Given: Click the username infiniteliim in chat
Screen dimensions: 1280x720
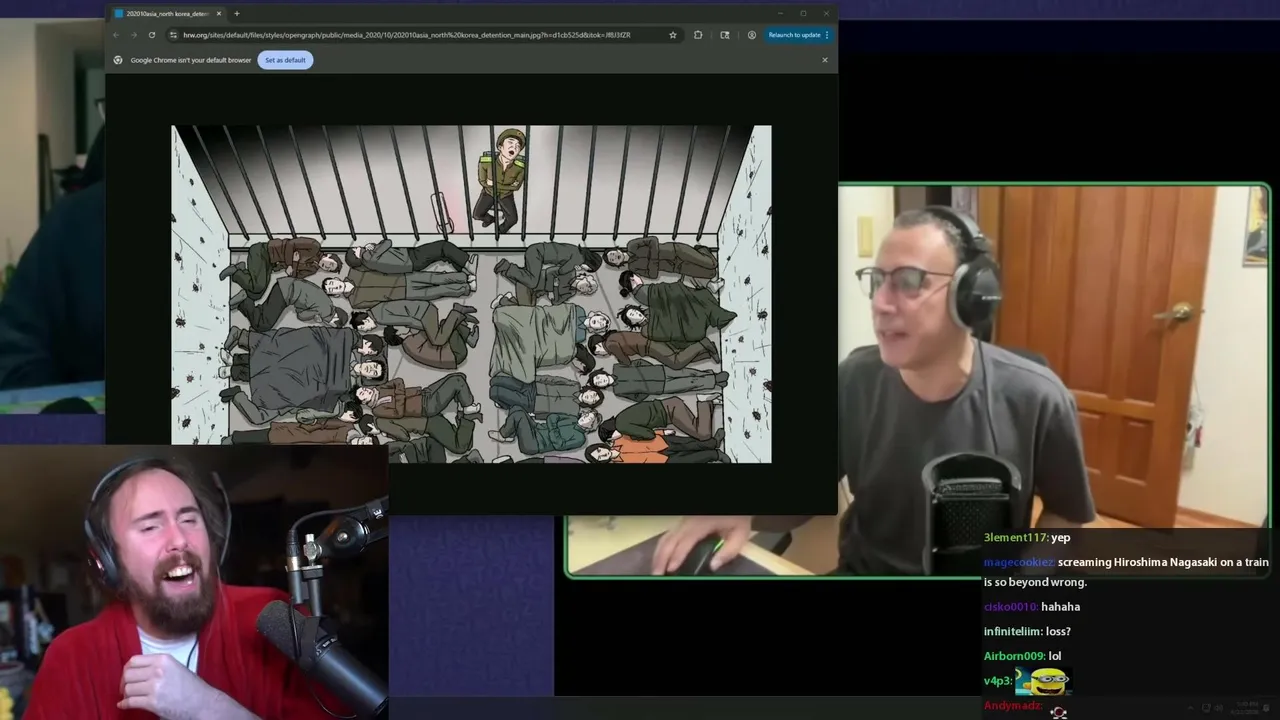Looking at the screenshot, I should (1013, 632).
